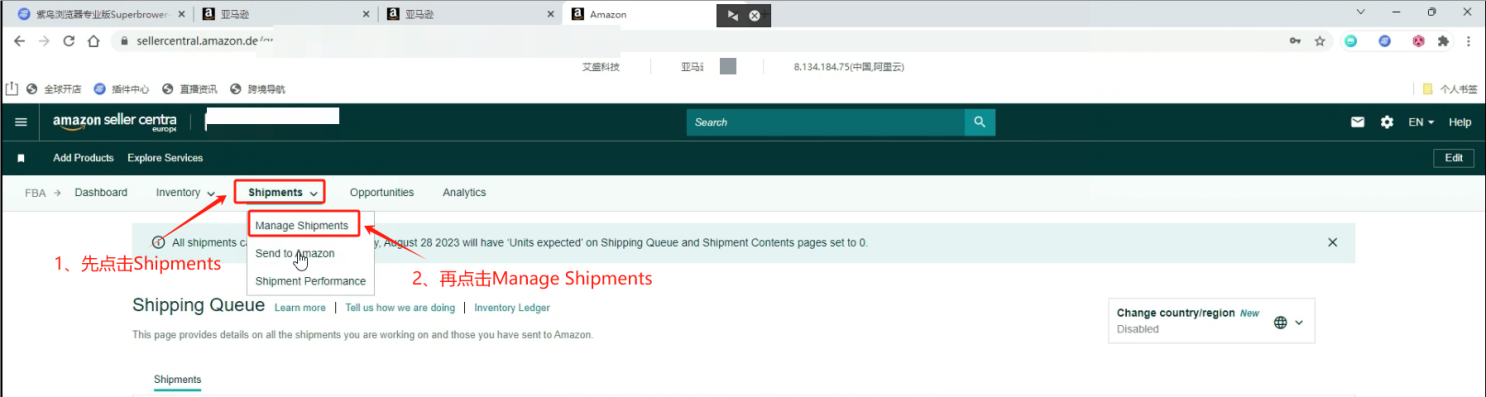Reload the page with refresh icon
Image resolution: width=1486 pixels, height=397 pixels.
click(x=69, y=41)
